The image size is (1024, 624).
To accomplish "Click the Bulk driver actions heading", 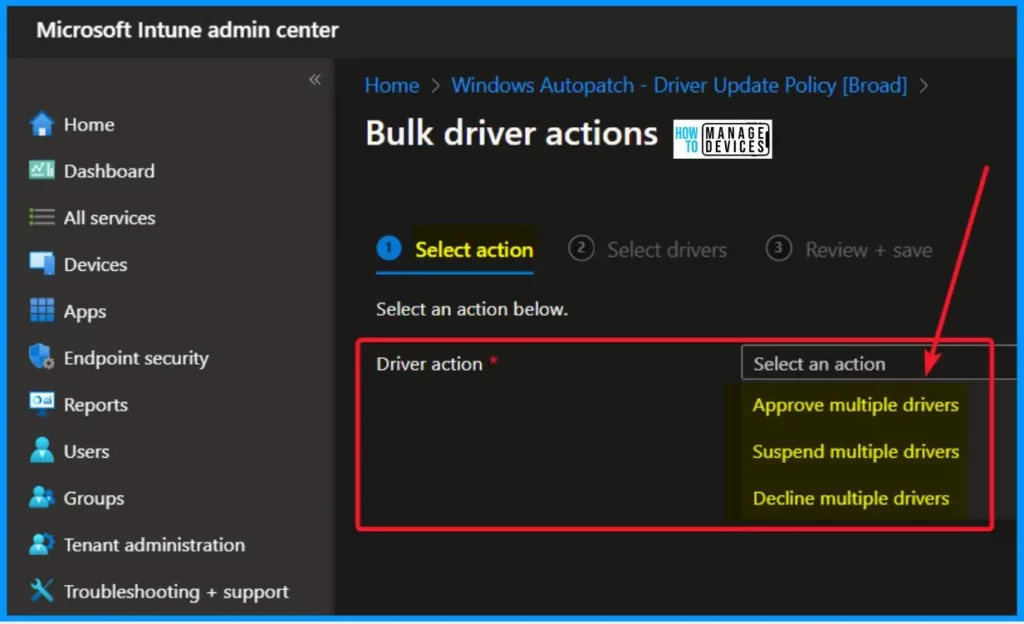I will (511, 133).
